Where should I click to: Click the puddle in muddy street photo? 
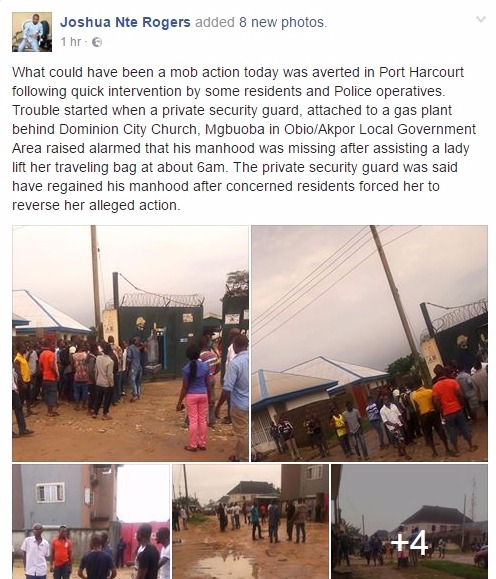click(225, 565)
